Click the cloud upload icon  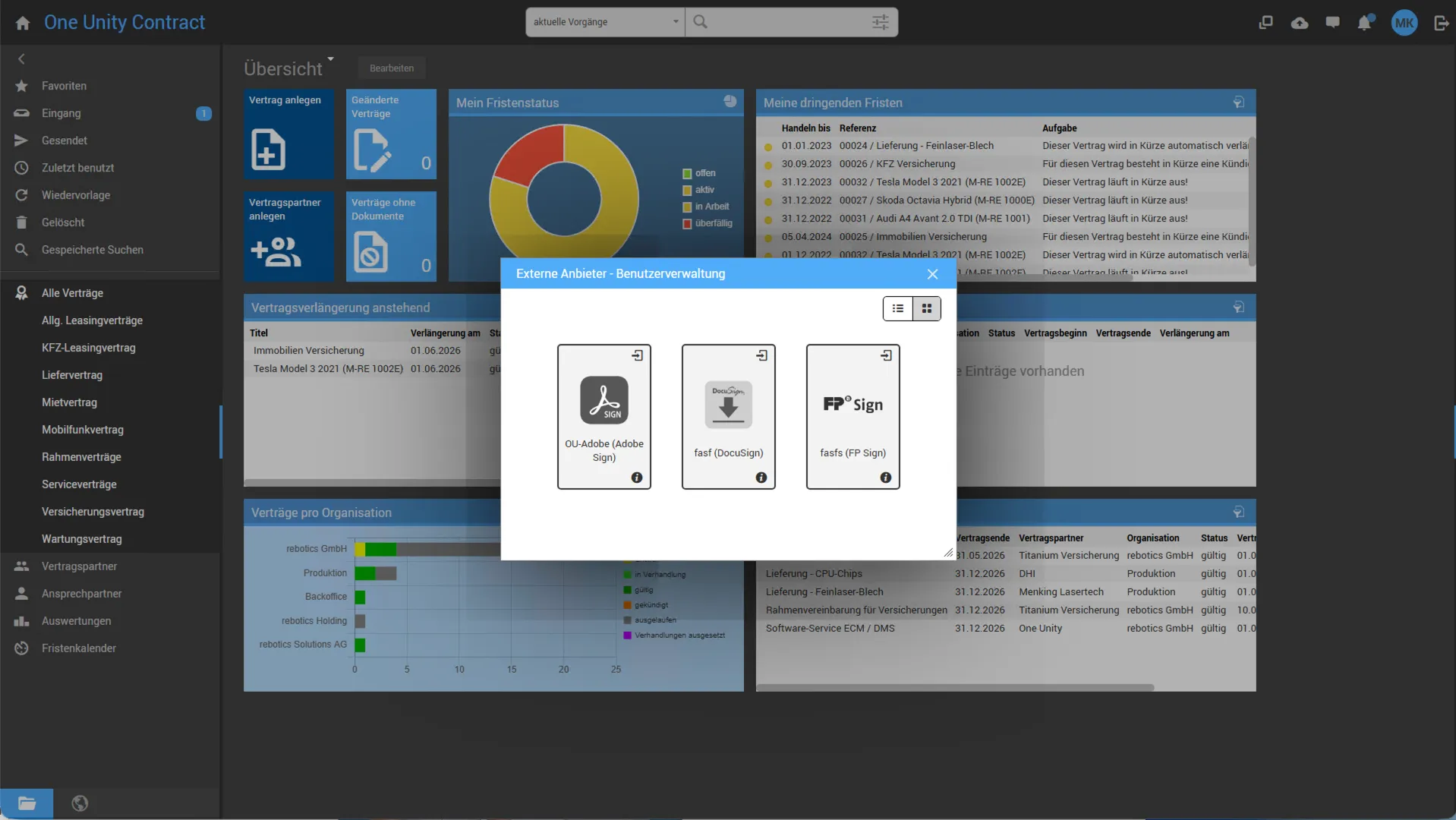[x=1300, y=23]
